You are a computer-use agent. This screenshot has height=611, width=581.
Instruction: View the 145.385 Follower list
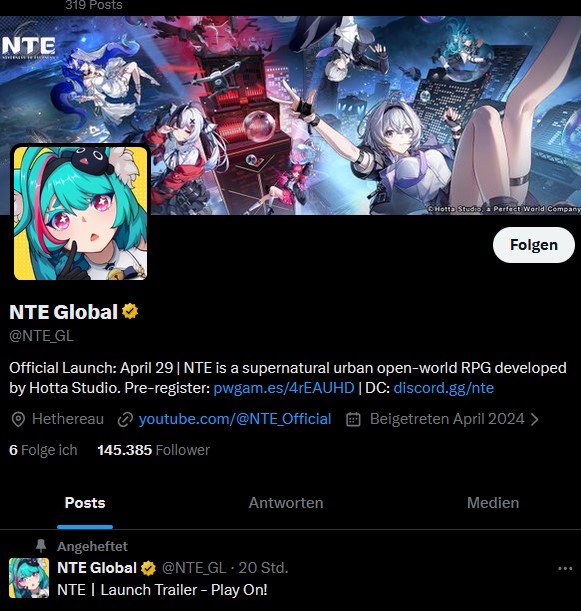154,450
